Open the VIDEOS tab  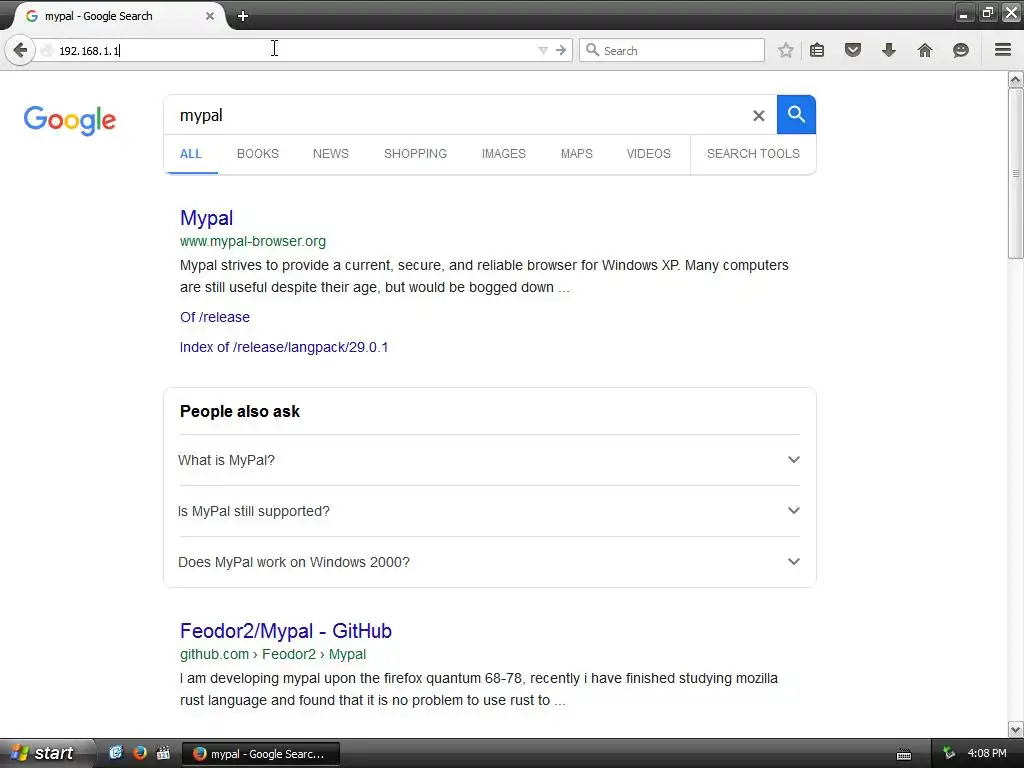pyautogui.click(x=648, y=154)
